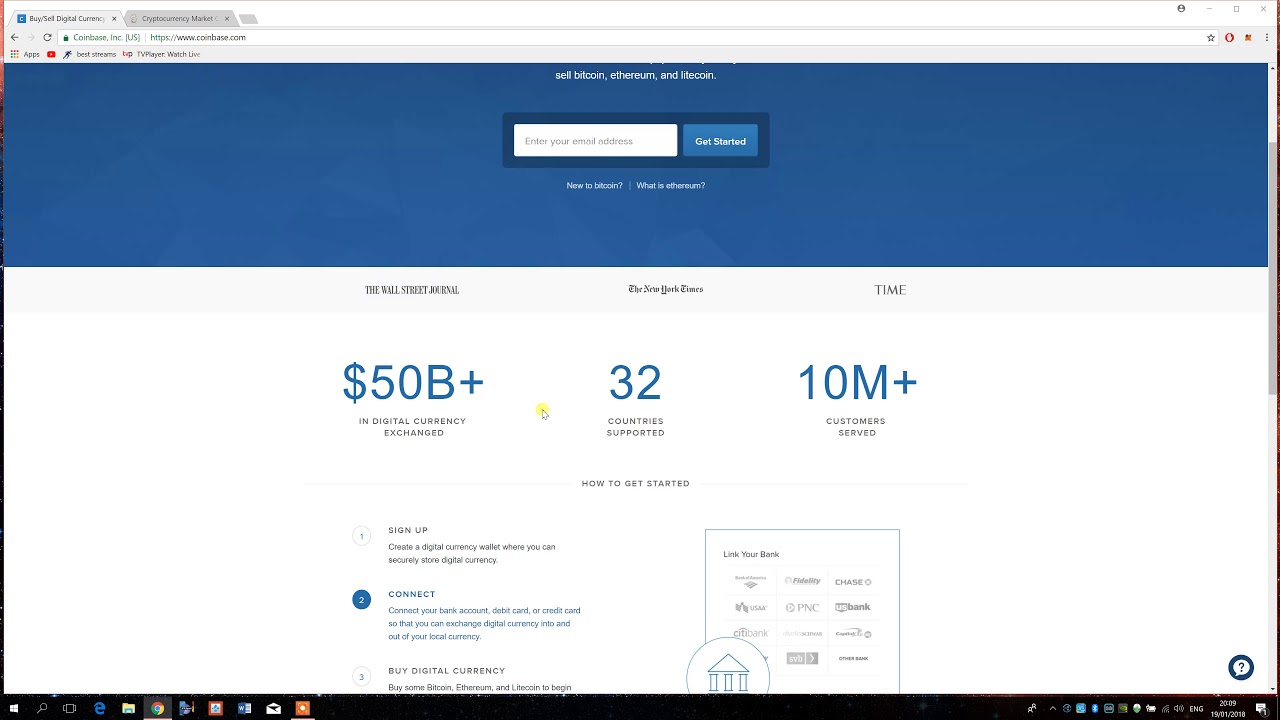
Task: Click the browser back arrow
Action: coord(14,37)
